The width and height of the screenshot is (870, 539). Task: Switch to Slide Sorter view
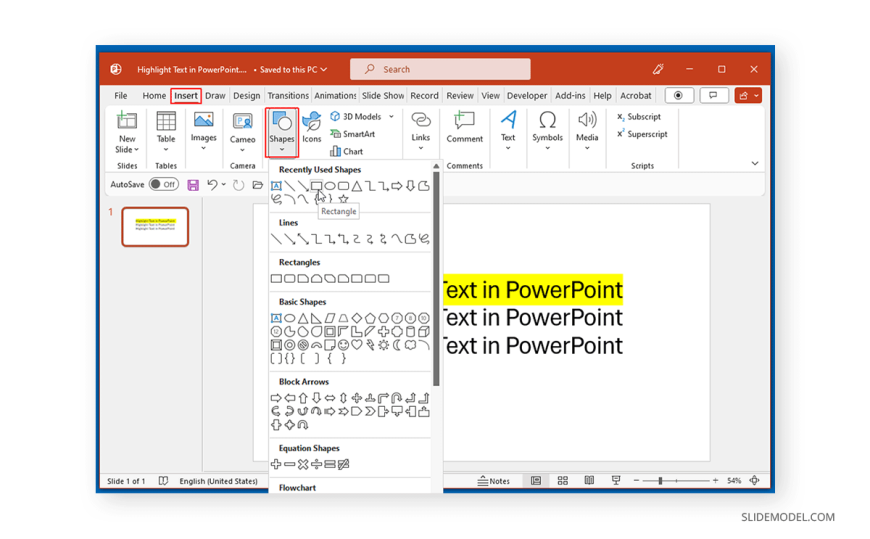(x=563, y=481)
